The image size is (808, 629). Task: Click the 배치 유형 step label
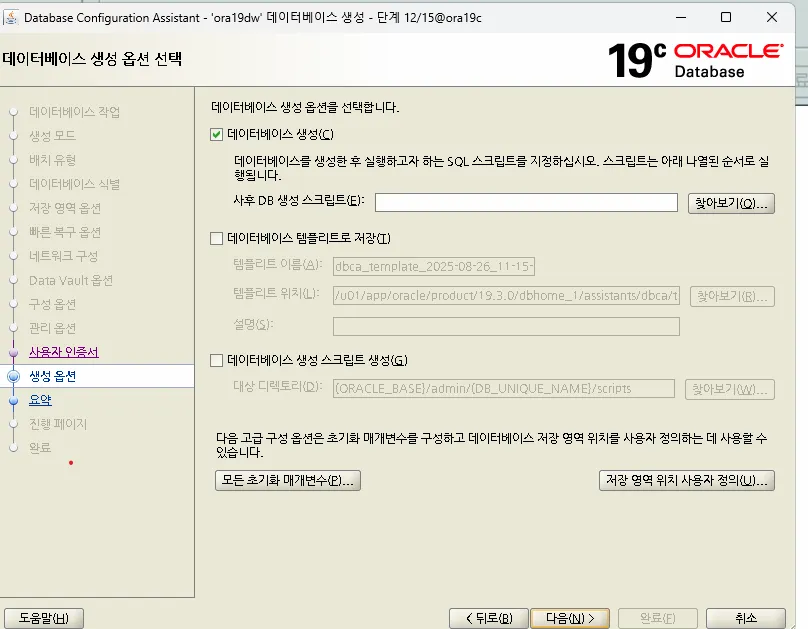click(x=52, y=160)
